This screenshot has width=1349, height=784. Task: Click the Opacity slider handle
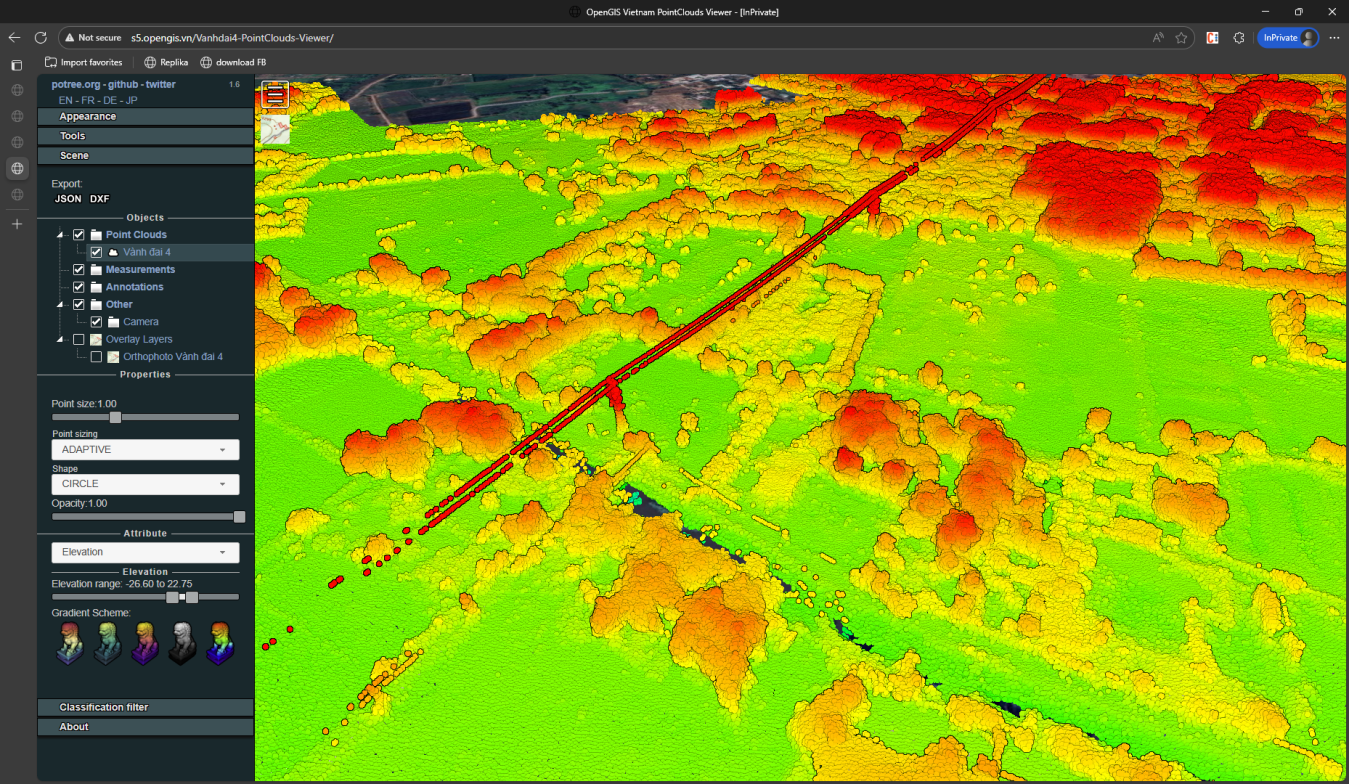pyautogui.click(x=239, y=517)
